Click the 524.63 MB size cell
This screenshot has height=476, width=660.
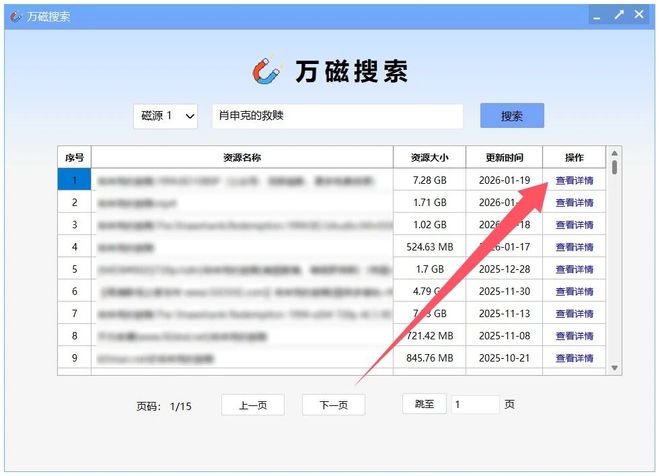coord(429,247)
